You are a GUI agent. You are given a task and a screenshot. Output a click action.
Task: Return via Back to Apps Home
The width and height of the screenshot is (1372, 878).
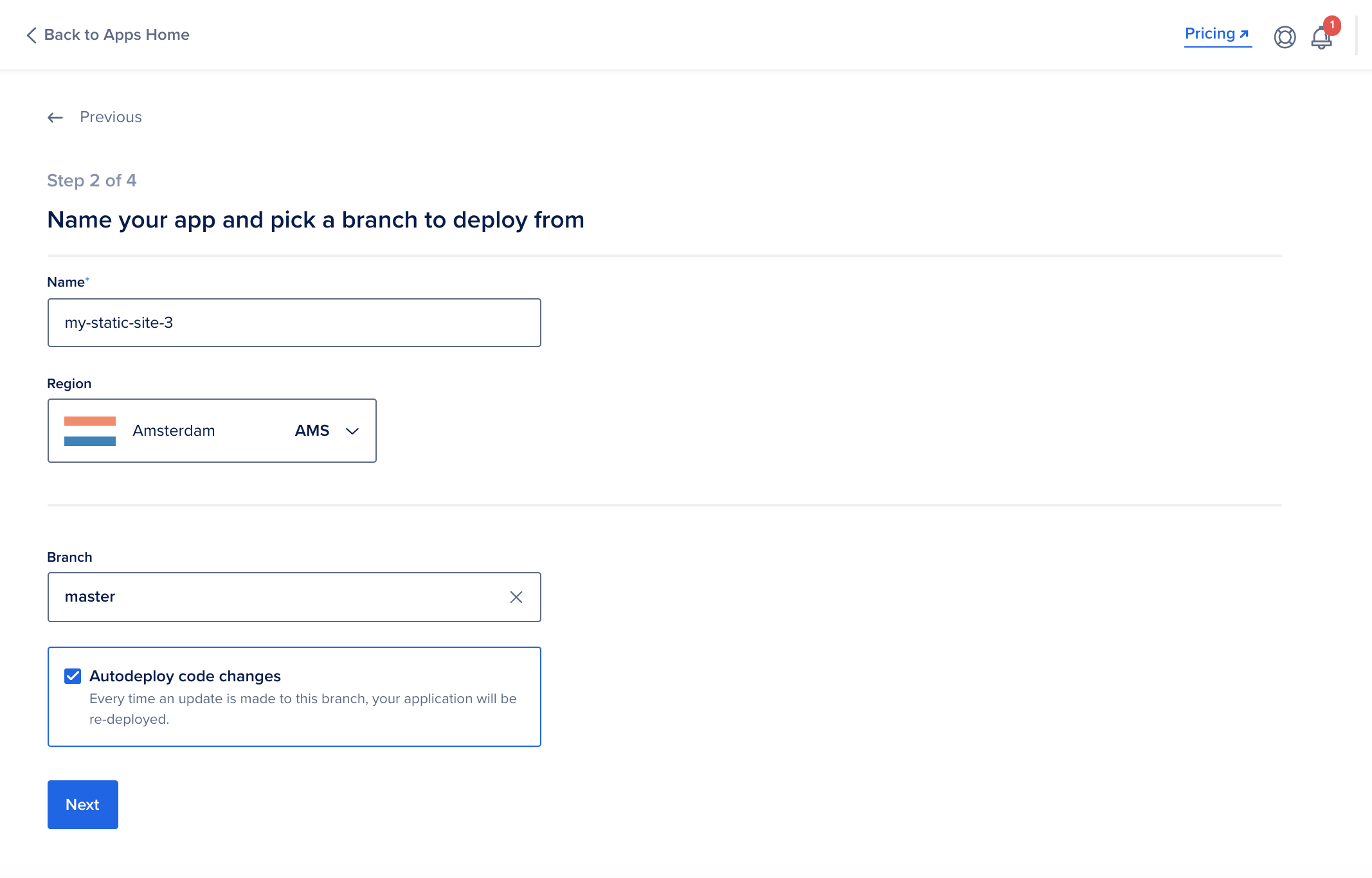pyautogui.click(x=116, y=35)
